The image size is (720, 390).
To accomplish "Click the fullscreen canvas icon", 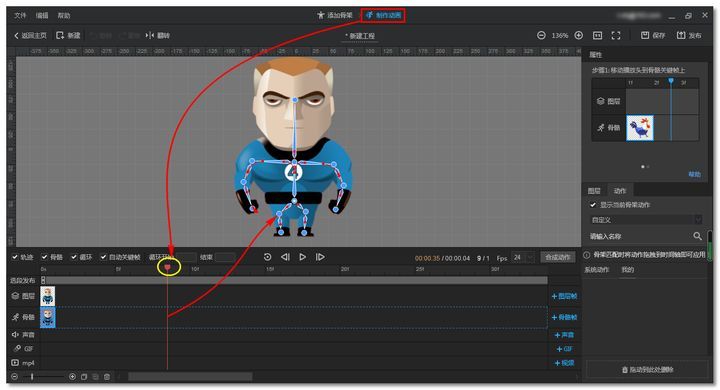I will coord(616,35).
